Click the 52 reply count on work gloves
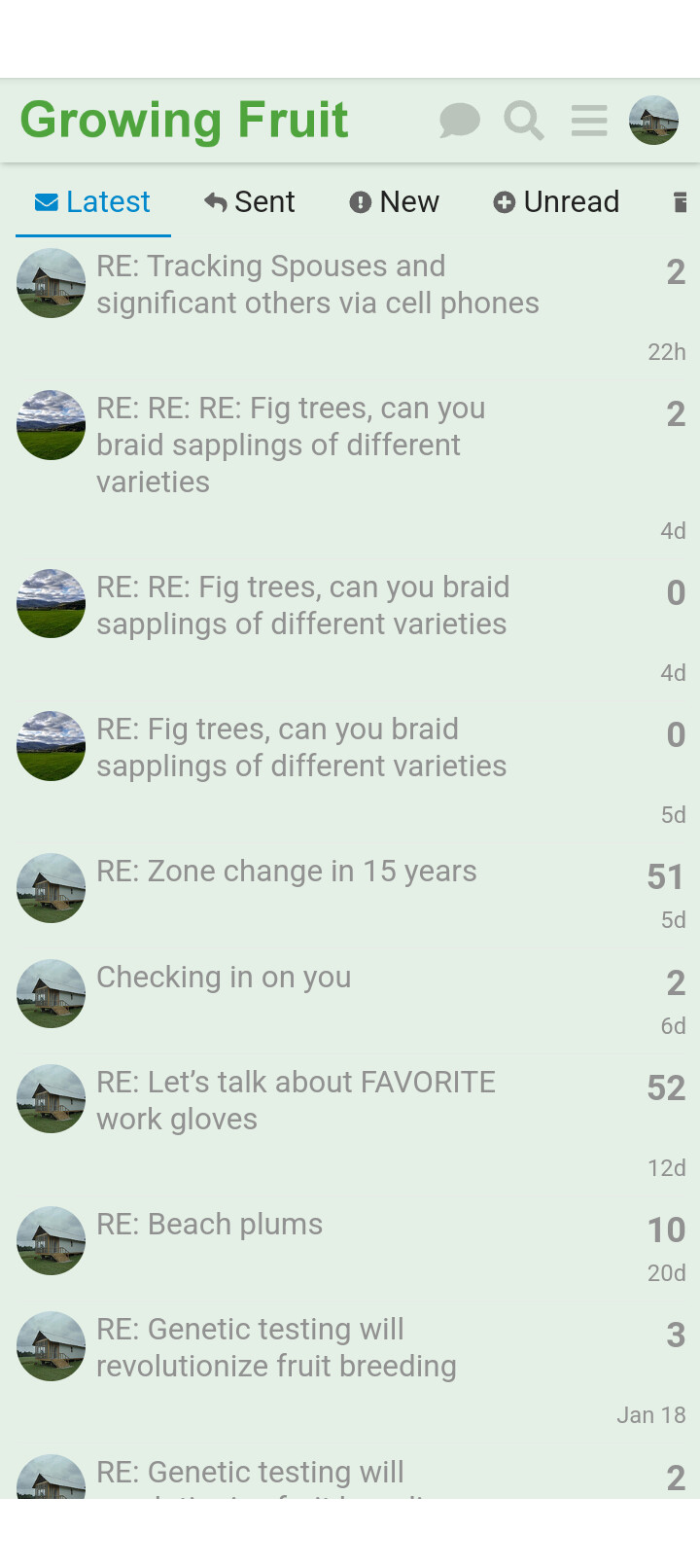 [x=666, y=1088]
